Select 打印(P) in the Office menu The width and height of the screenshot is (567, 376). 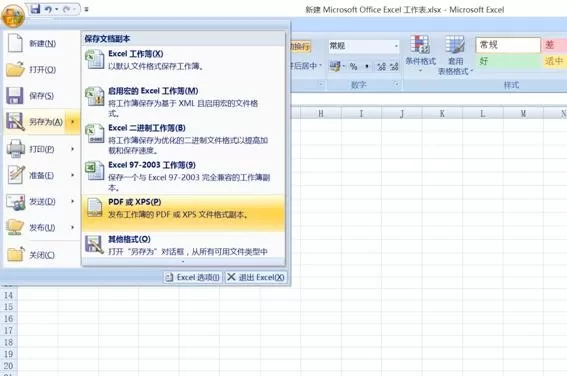coord(42,149)
